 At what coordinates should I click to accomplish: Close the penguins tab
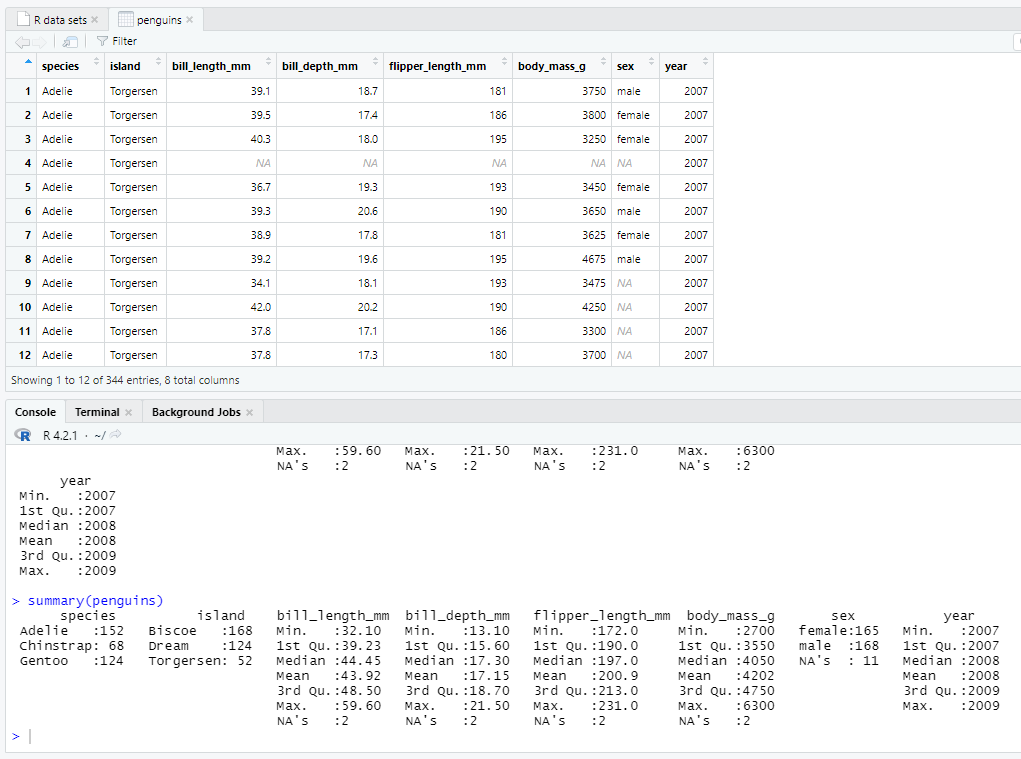pyautogui.click(x=189, y=20)
